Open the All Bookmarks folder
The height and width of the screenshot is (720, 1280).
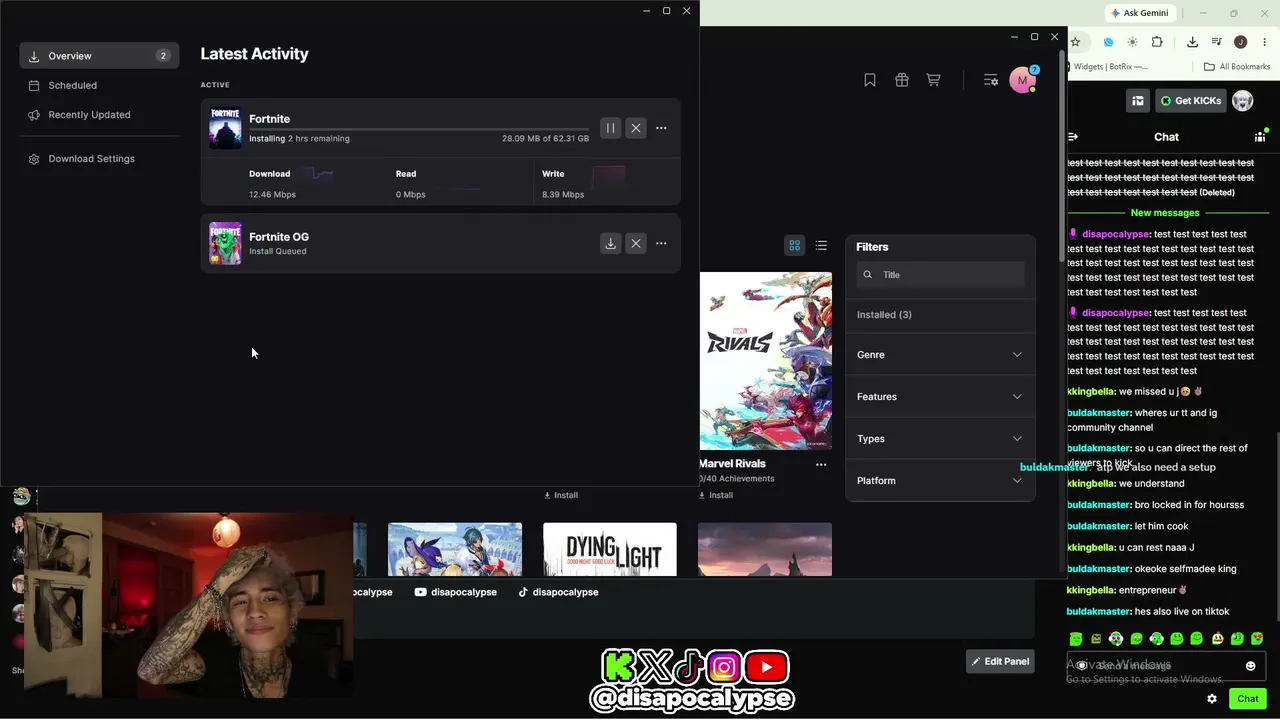click(1237, 67)
